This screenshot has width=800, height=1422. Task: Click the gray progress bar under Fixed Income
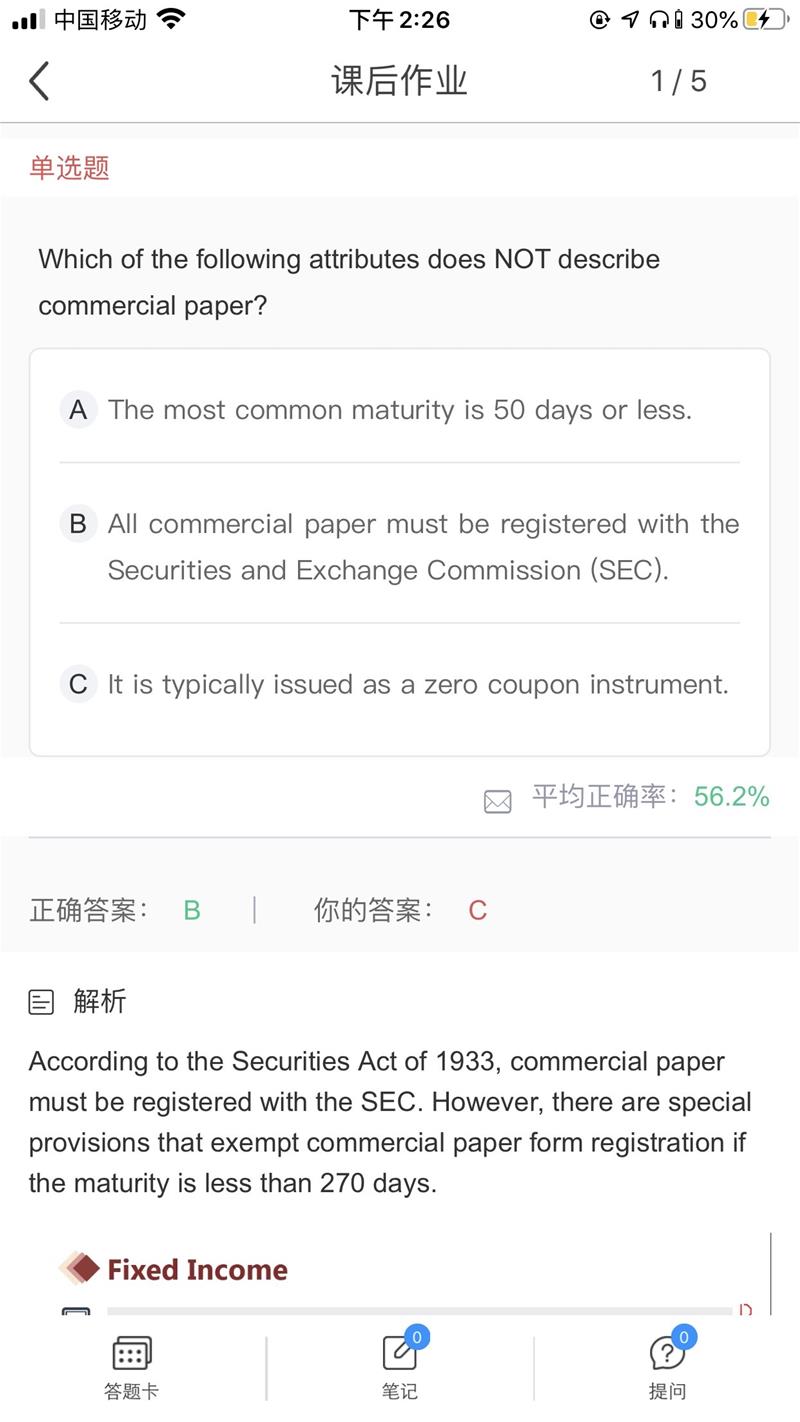pyautogui.click(x=420, y=1310)
